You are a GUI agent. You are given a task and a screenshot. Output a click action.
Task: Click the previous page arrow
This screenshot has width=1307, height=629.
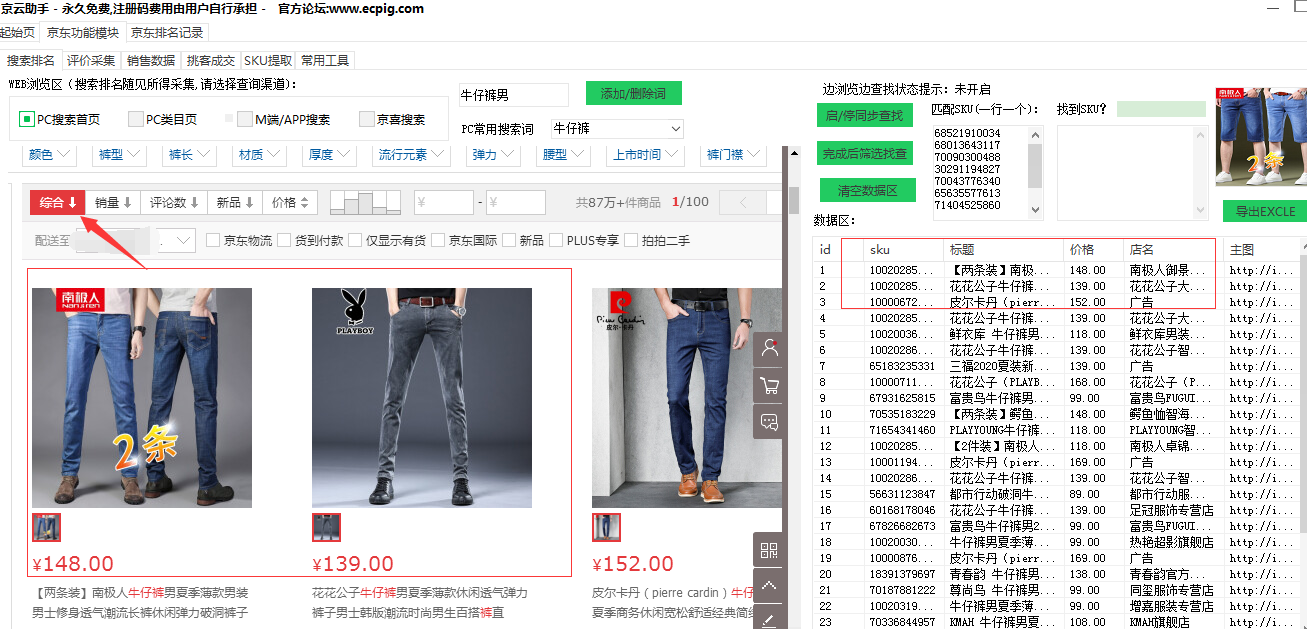(x=743, y=202)
